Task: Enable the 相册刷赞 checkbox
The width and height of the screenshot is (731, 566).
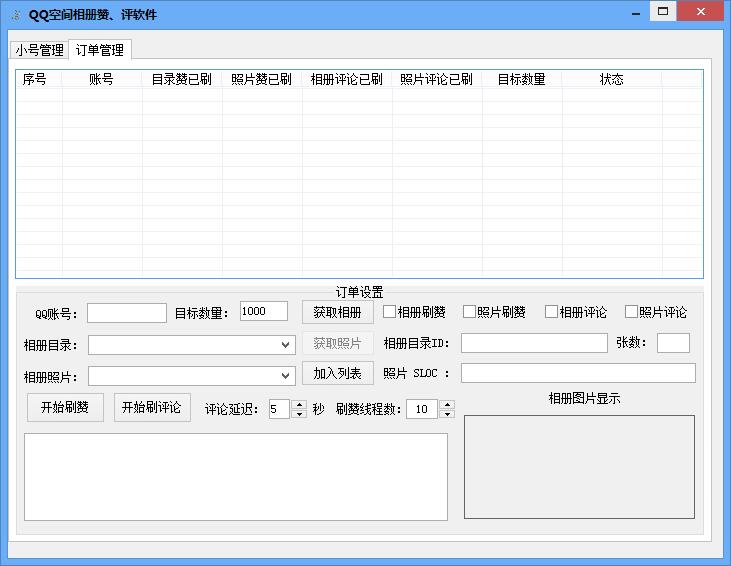Action: point(389,311)
